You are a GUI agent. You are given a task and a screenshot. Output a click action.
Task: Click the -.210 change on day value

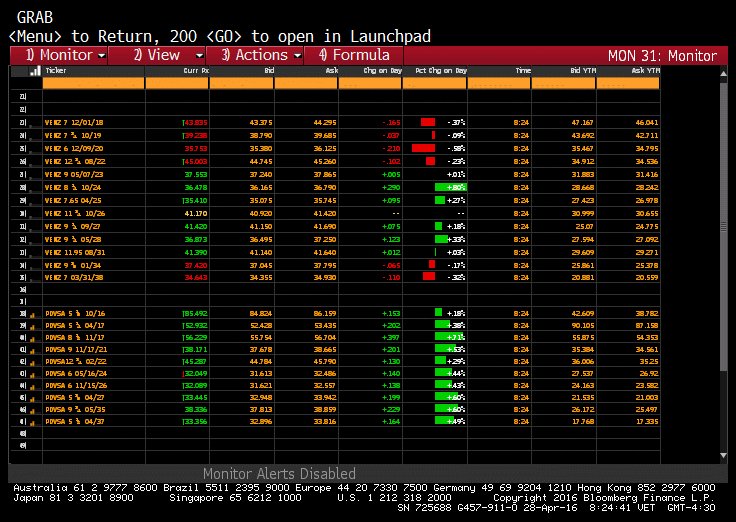391,148
